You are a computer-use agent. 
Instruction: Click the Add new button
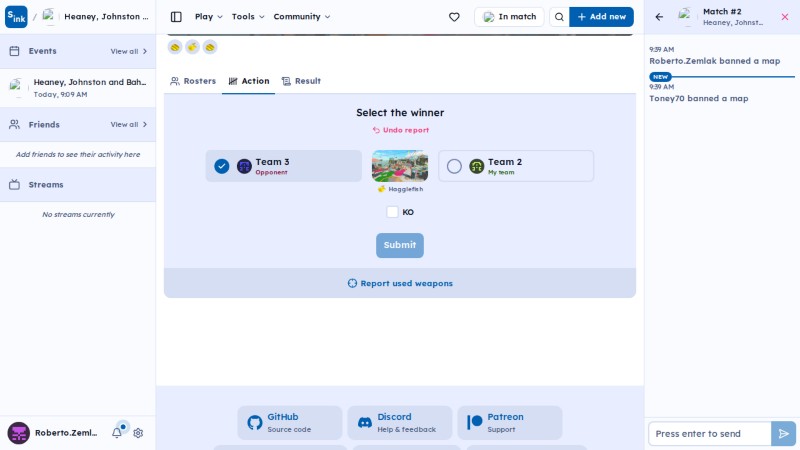tap(601, 17)
